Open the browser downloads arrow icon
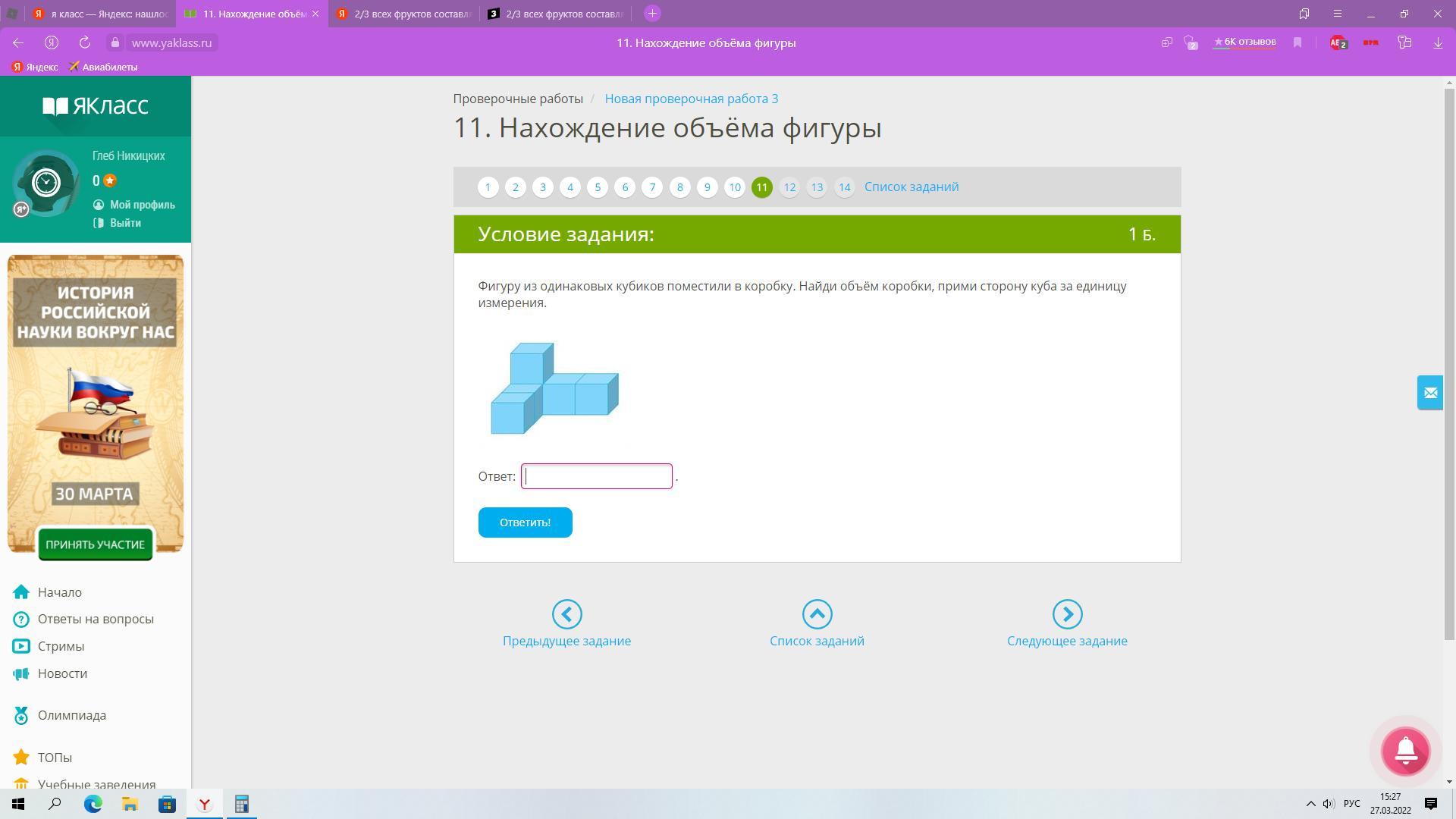1456x819 pixels. click(x=1437, y=43)
